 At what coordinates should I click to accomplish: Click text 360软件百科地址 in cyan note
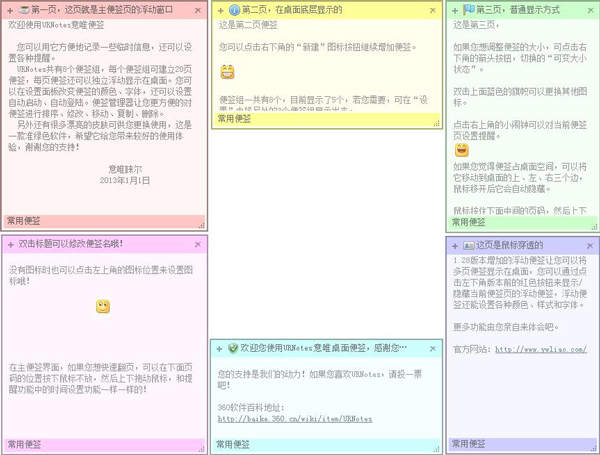coord(251,408)
